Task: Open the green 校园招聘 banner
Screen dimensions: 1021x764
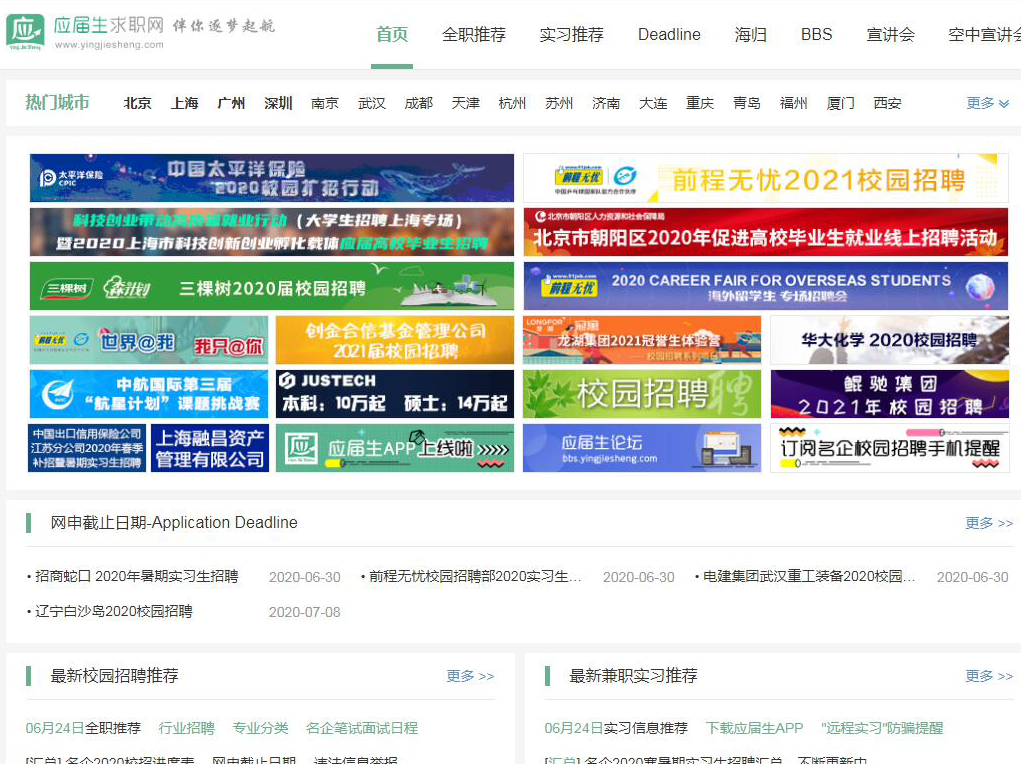Action: point(641,394)
